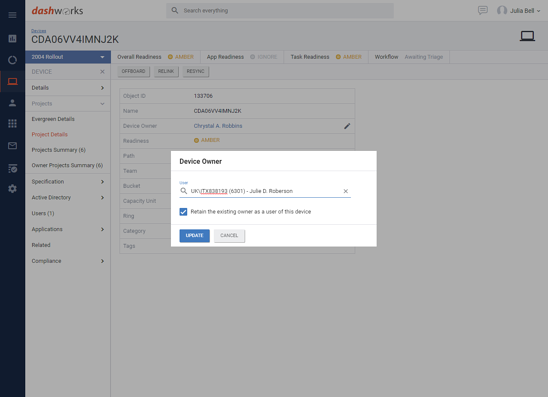The image size is (548, 397).
Task: Click the Search everything field
Action: click(280, 10)
